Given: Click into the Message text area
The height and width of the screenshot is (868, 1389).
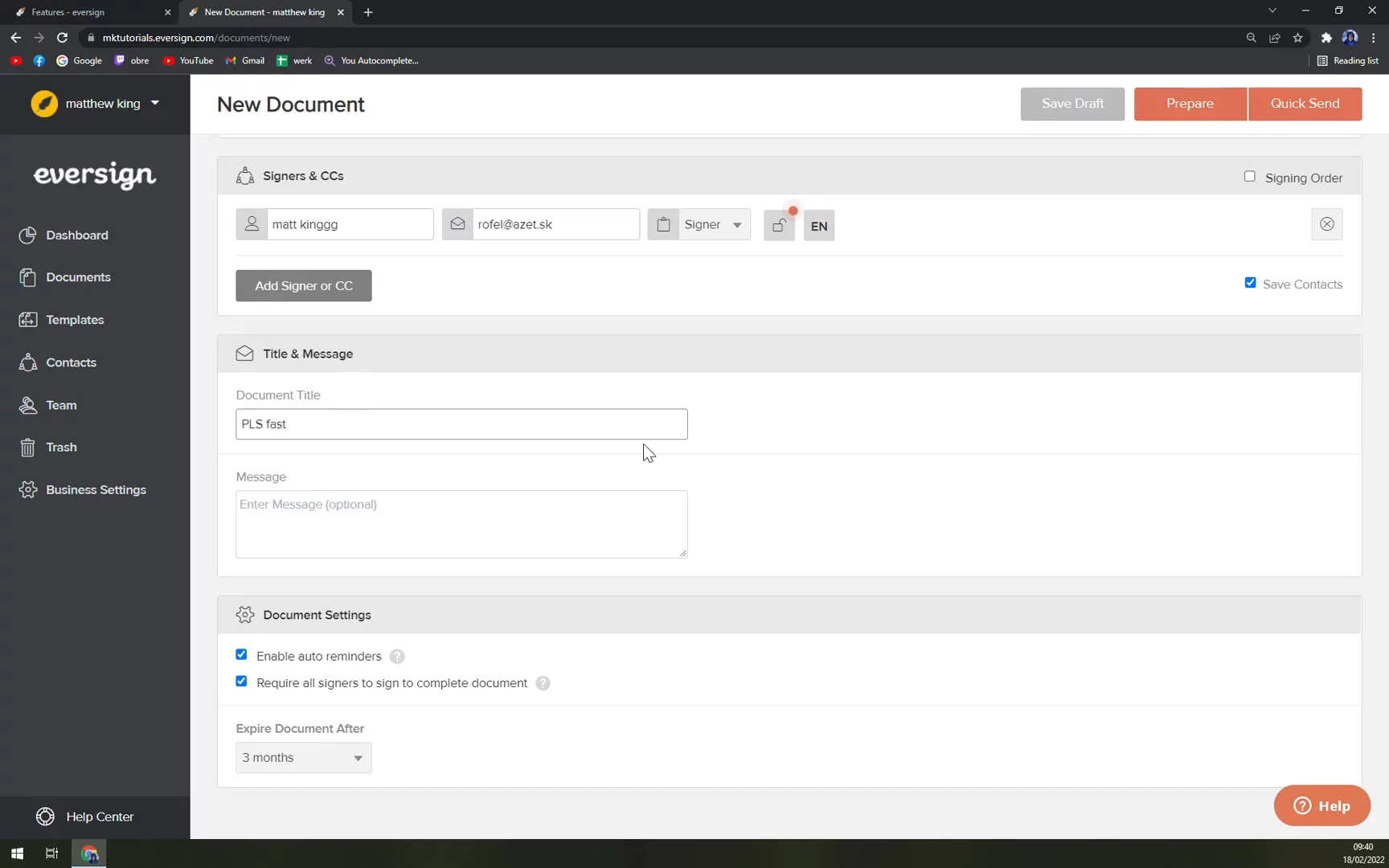Looking at the screenshot, I should tap(461, 524).
